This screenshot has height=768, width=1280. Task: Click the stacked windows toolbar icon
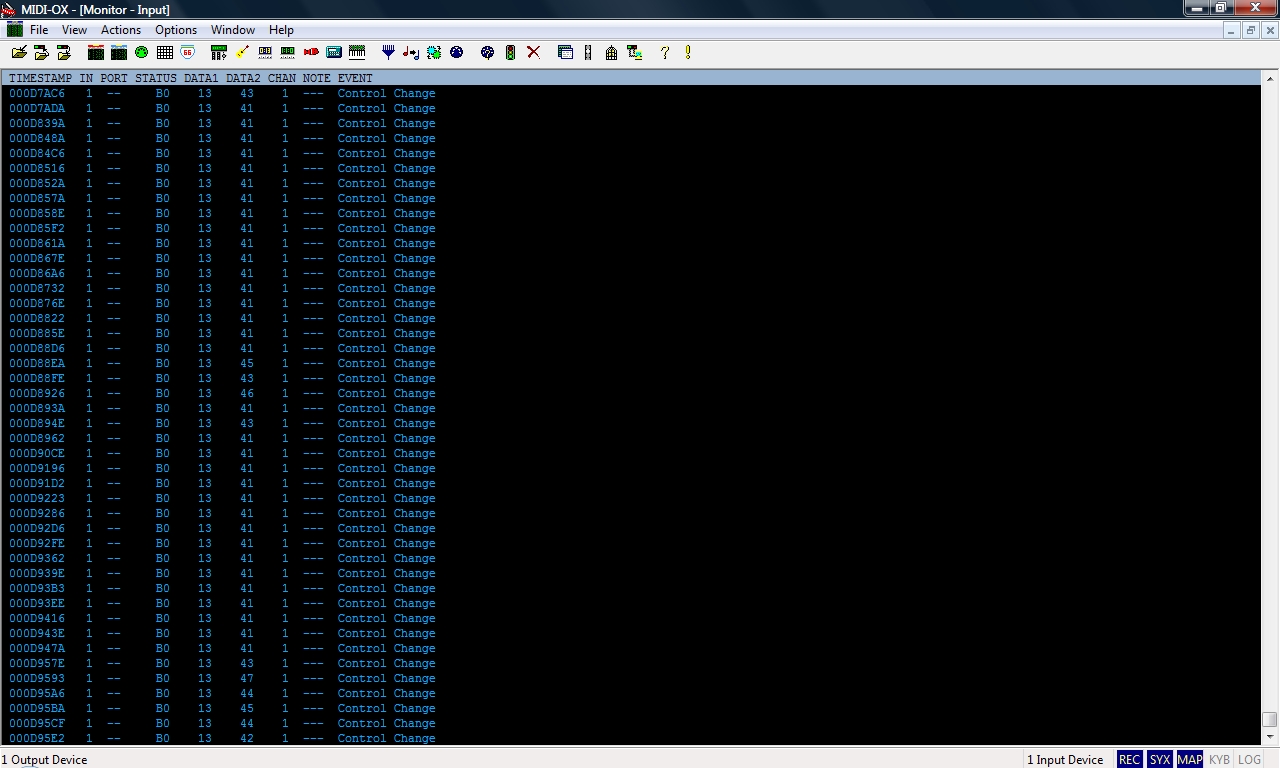(565, 52)
